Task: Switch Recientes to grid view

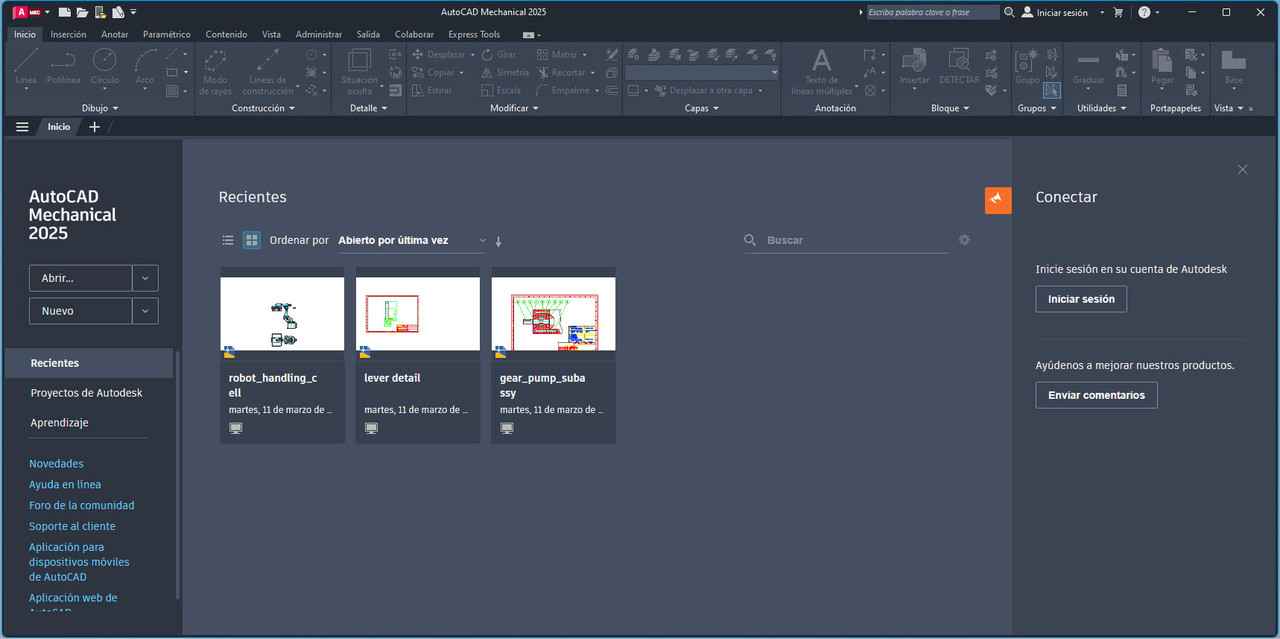Action: tap(252, 240)
